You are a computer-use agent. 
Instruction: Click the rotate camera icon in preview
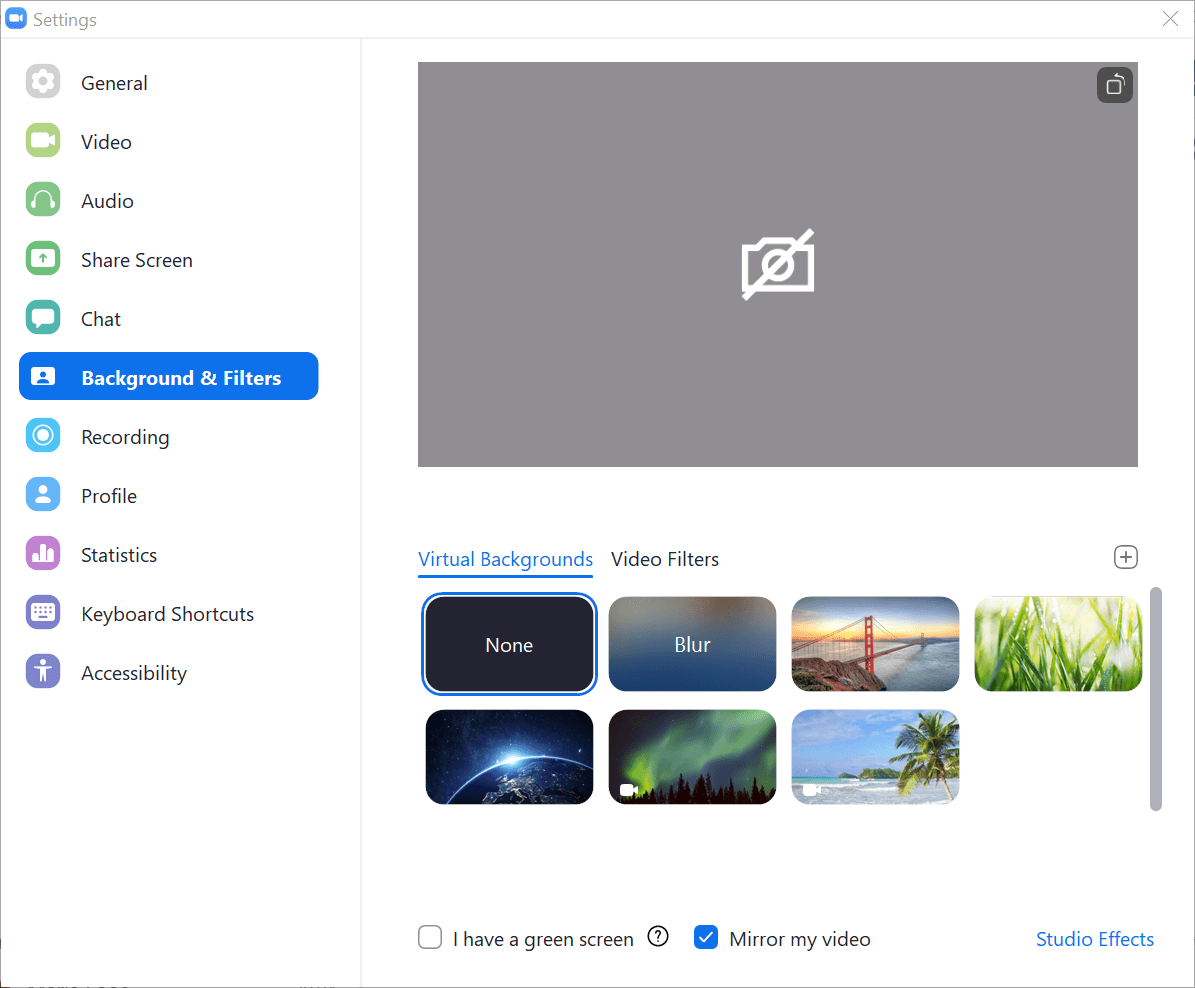tap(1114, 85)
